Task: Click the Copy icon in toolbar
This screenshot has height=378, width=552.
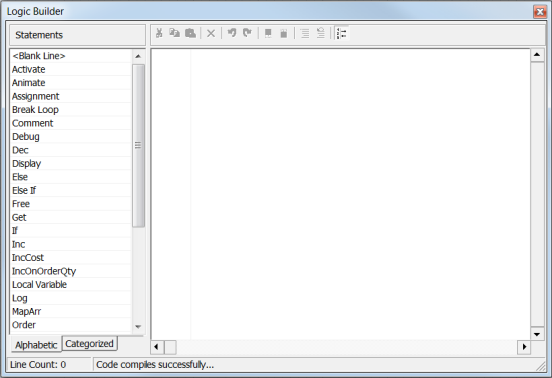Action: [175, 33]
